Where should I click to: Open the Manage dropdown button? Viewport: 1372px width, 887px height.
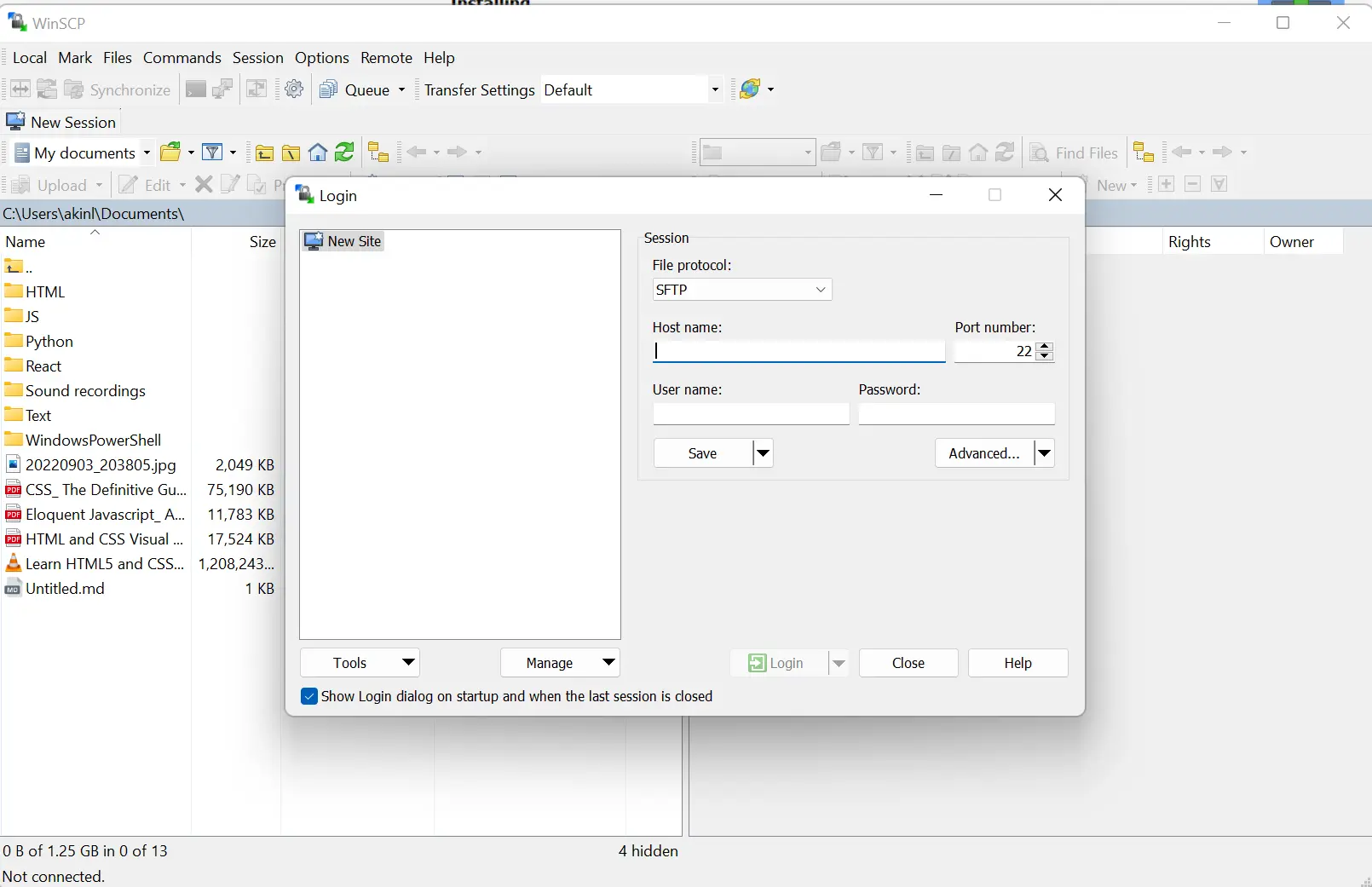coord(560,663)
